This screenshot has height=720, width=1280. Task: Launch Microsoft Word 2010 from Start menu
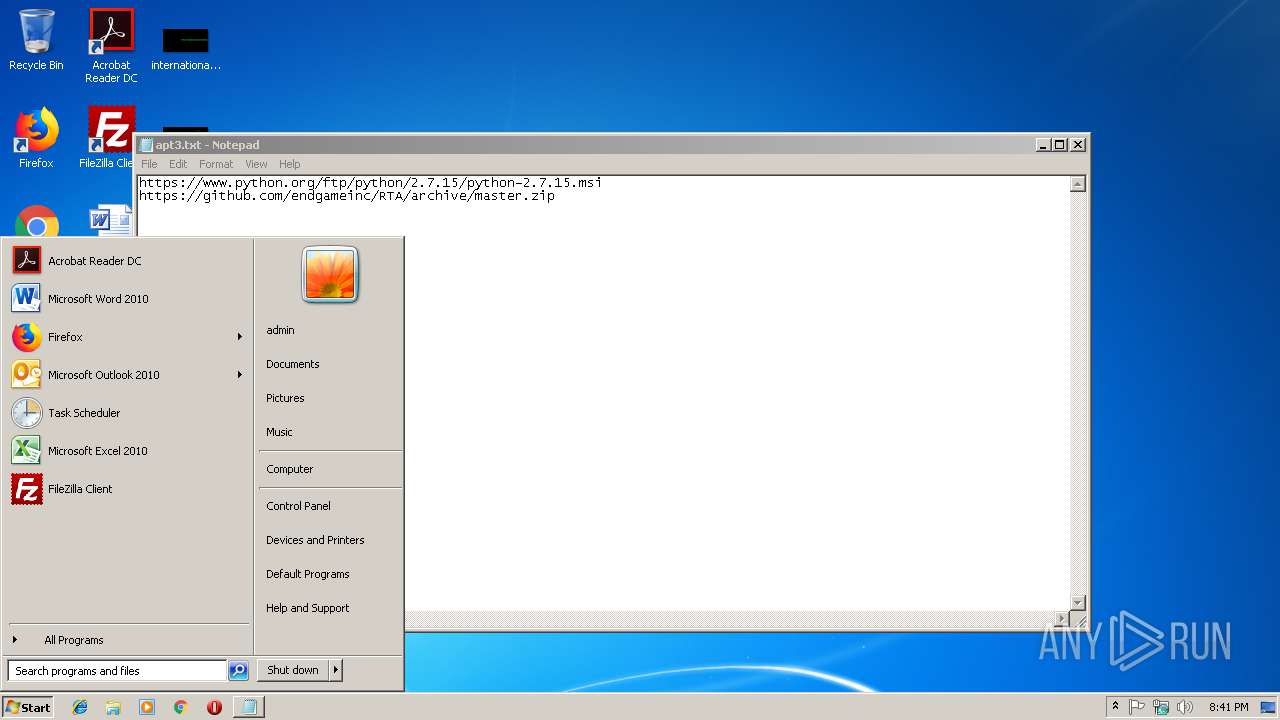pos(127,299)
